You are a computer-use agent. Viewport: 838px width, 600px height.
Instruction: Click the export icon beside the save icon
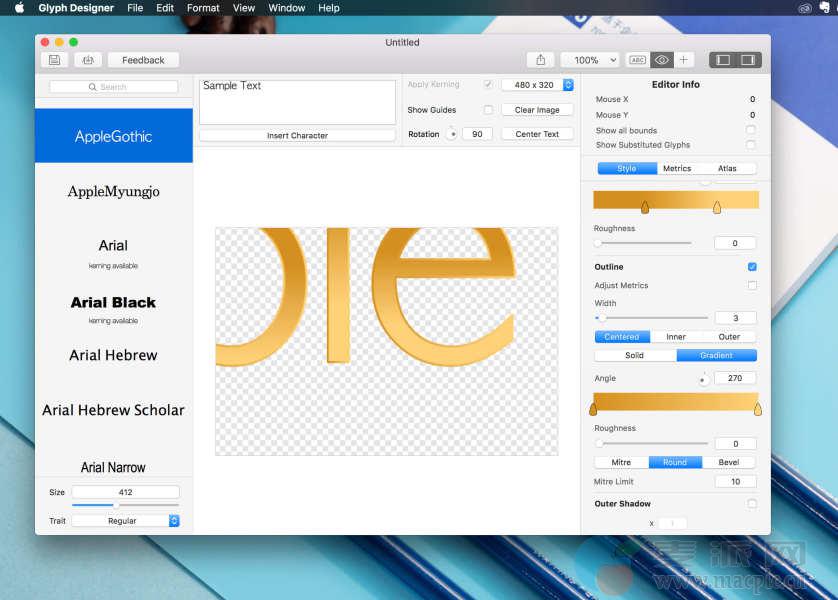click(87, 60)
